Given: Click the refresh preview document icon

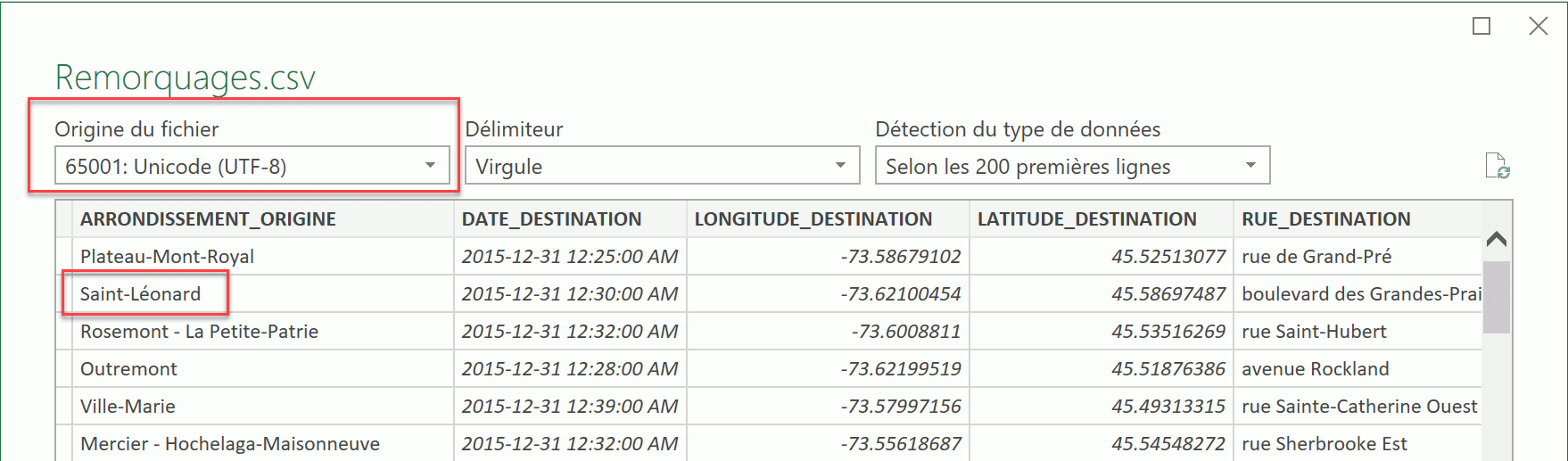Looking at the screenshot, I should coord(1497,166).
